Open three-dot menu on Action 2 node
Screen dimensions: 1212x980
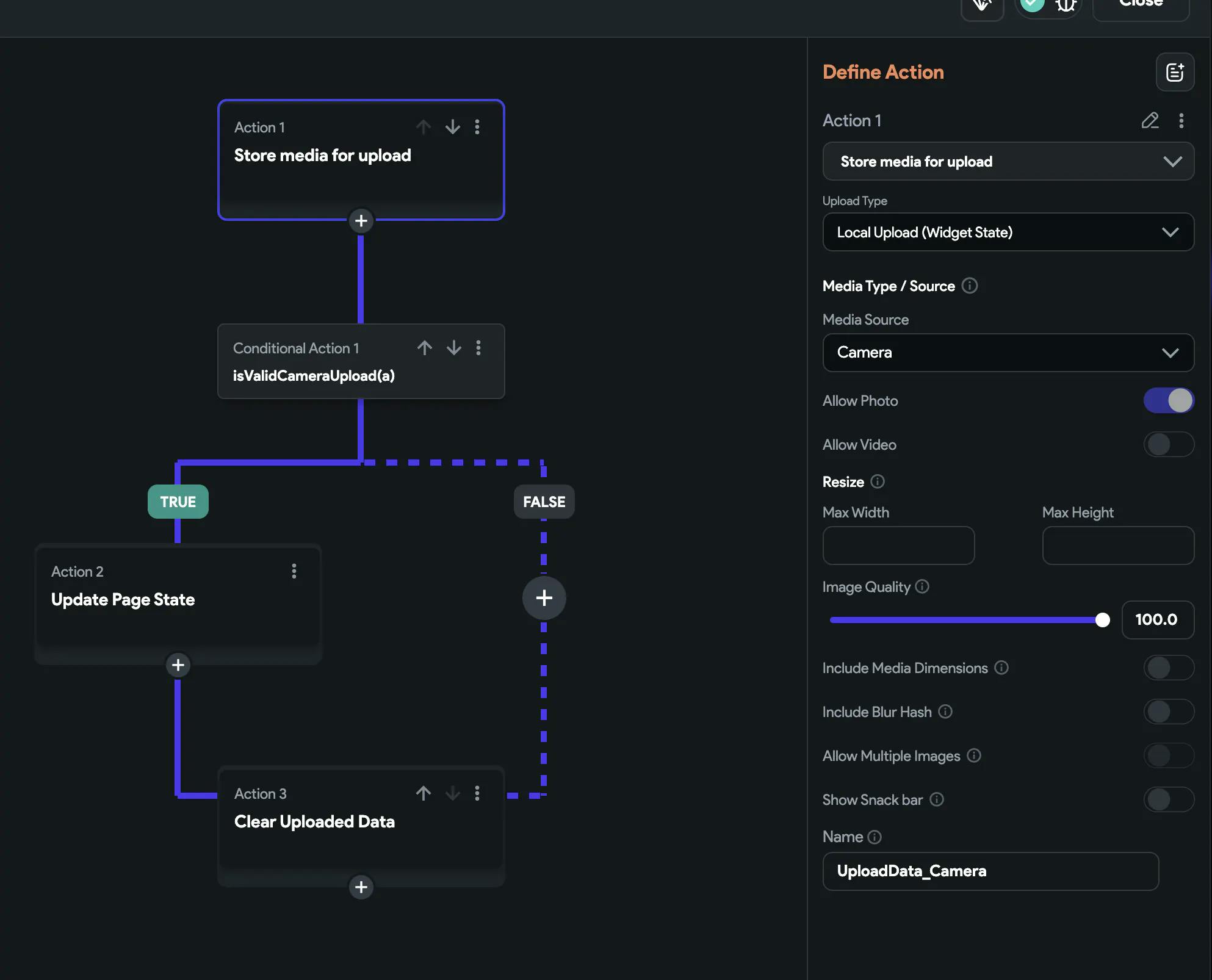point(294,571)
